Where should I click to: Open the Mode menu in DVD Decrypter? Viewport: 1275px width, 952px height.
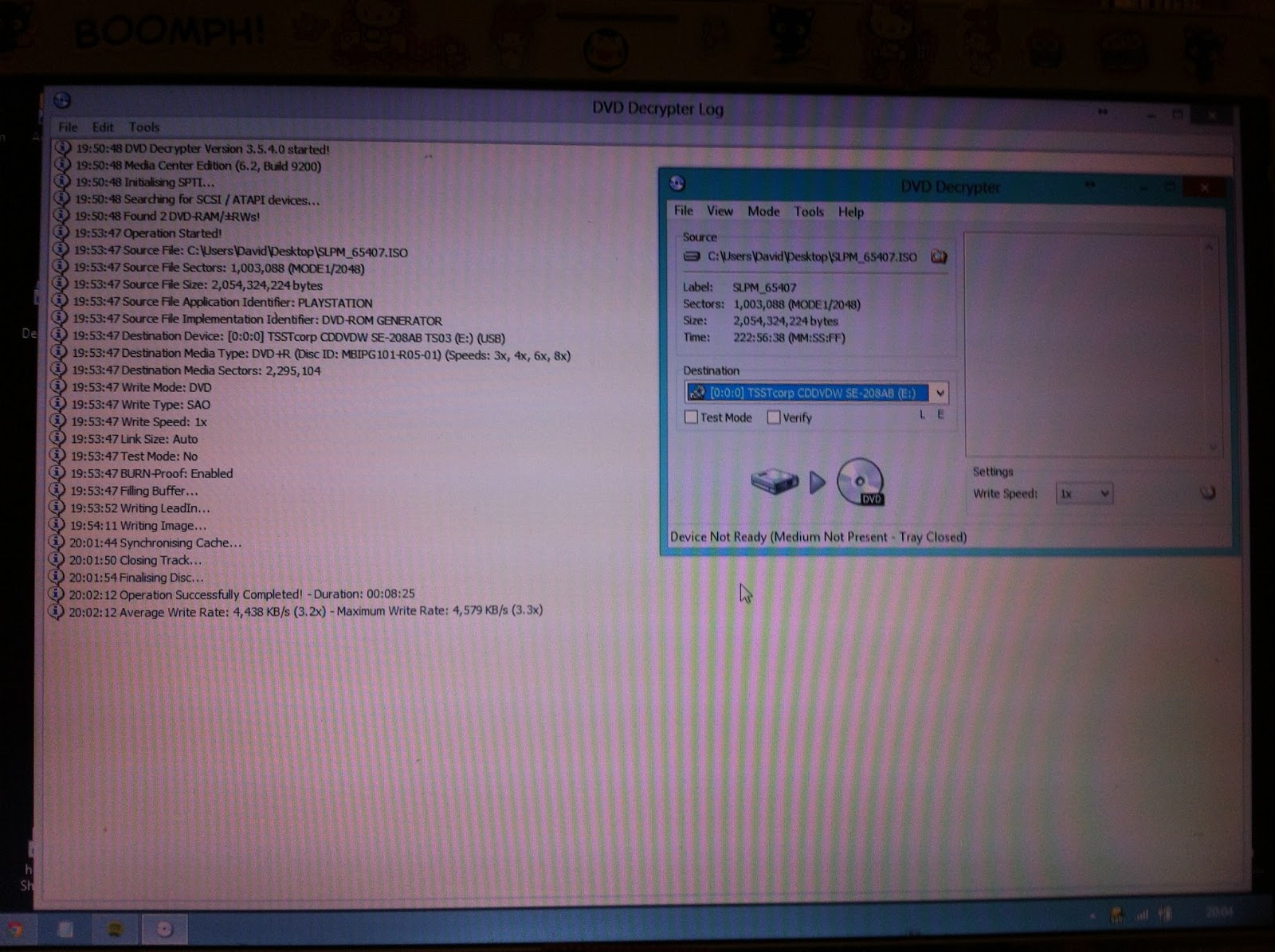click(763, 211)
